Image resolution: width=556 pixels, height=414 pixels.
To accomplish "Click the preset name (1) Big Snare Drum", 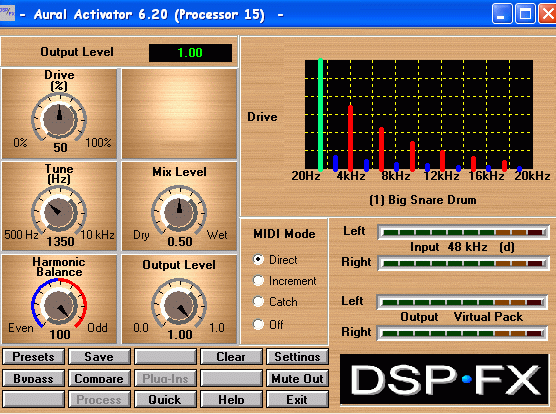I will point(423,200).
